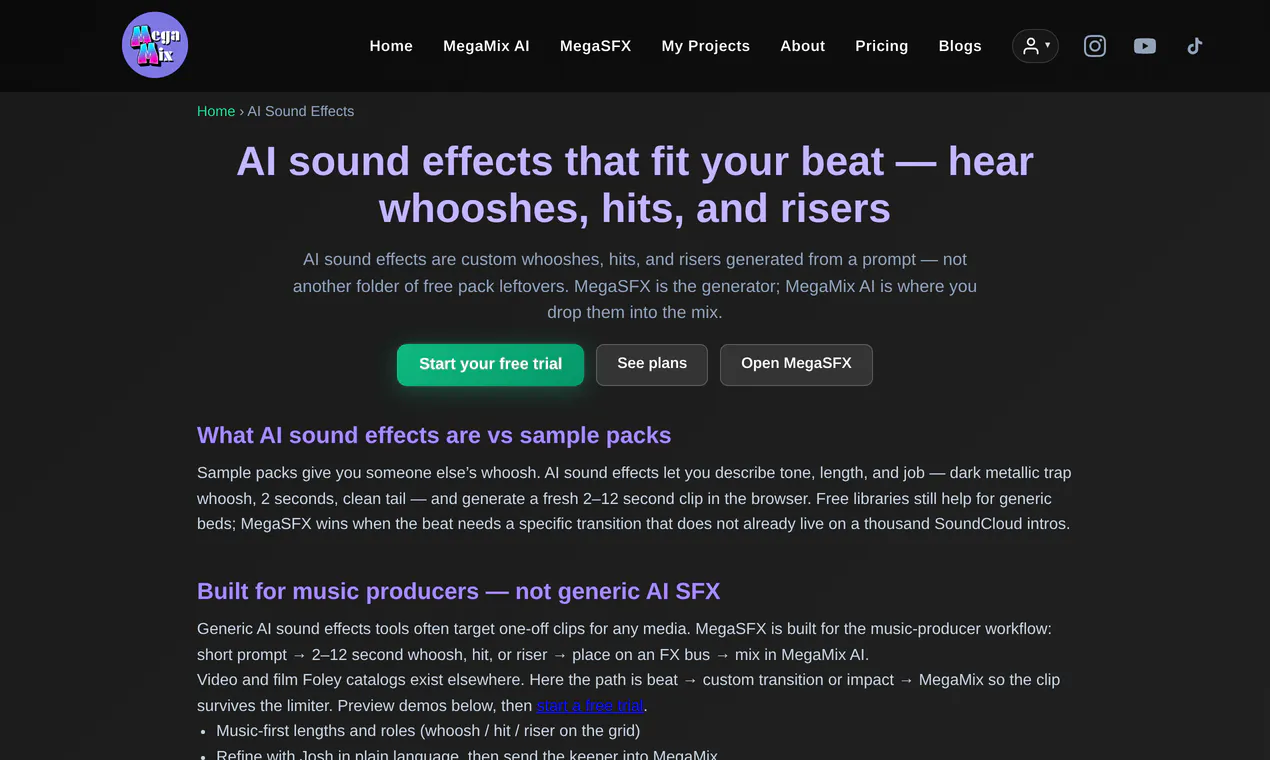Click bullet 'Music-first lengths and roles'
The height and width of the screenshot is (760, 1270).
pyautogui.click(x=428, y=731)
